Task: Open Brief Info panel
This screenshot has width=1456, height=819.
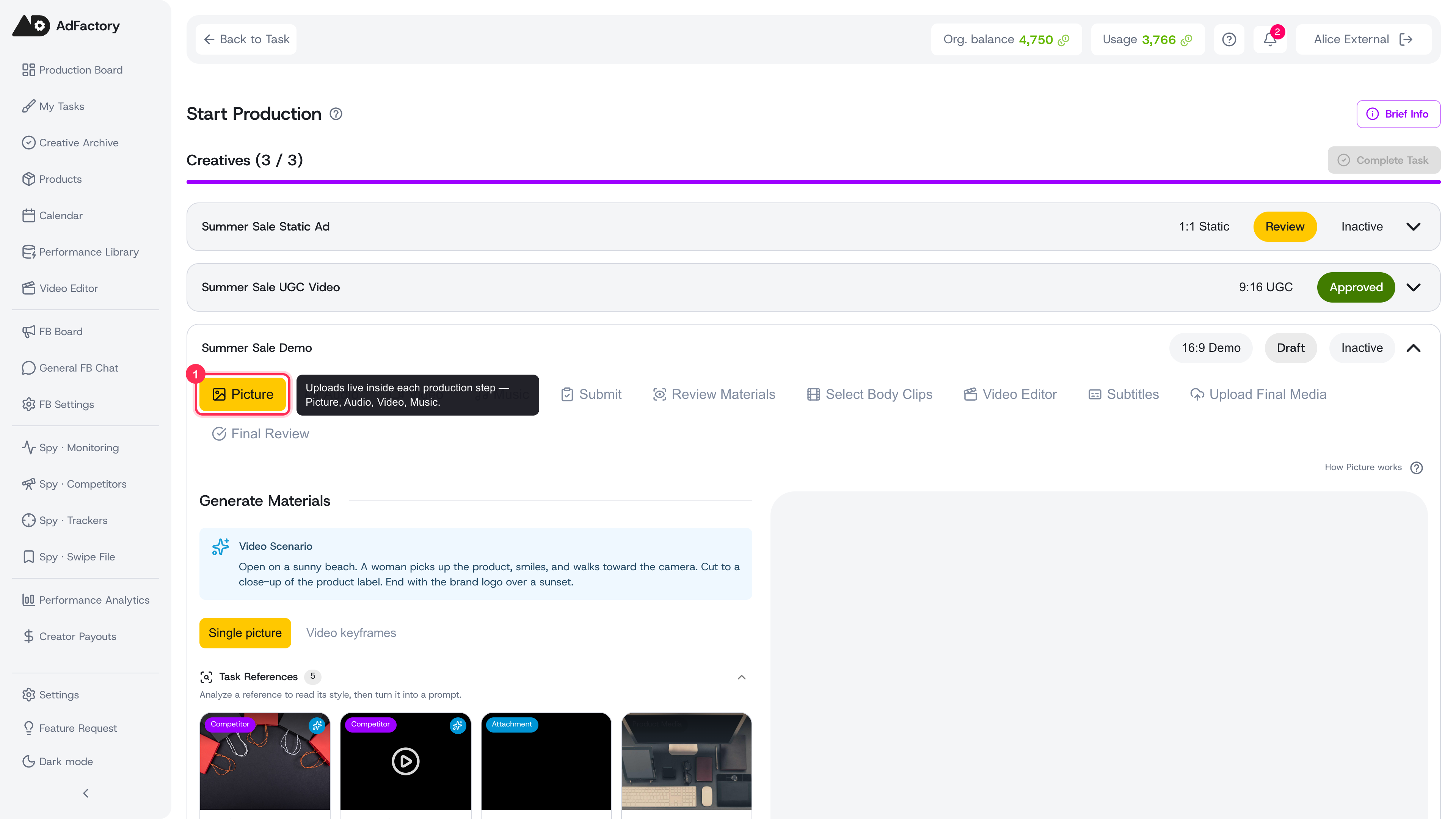Action: [x=1398, y=114]
